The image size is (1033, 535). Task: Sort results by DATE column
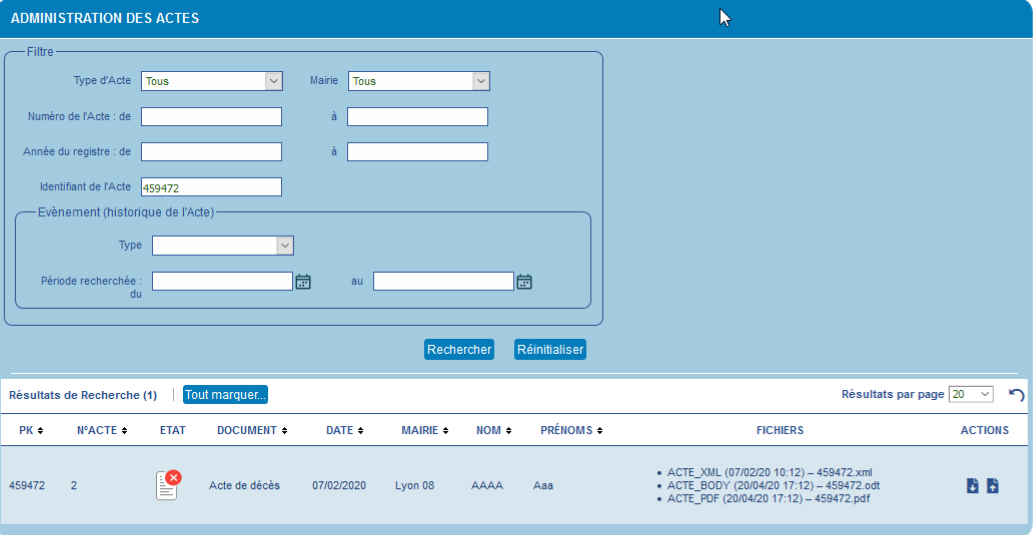[344, 430]
